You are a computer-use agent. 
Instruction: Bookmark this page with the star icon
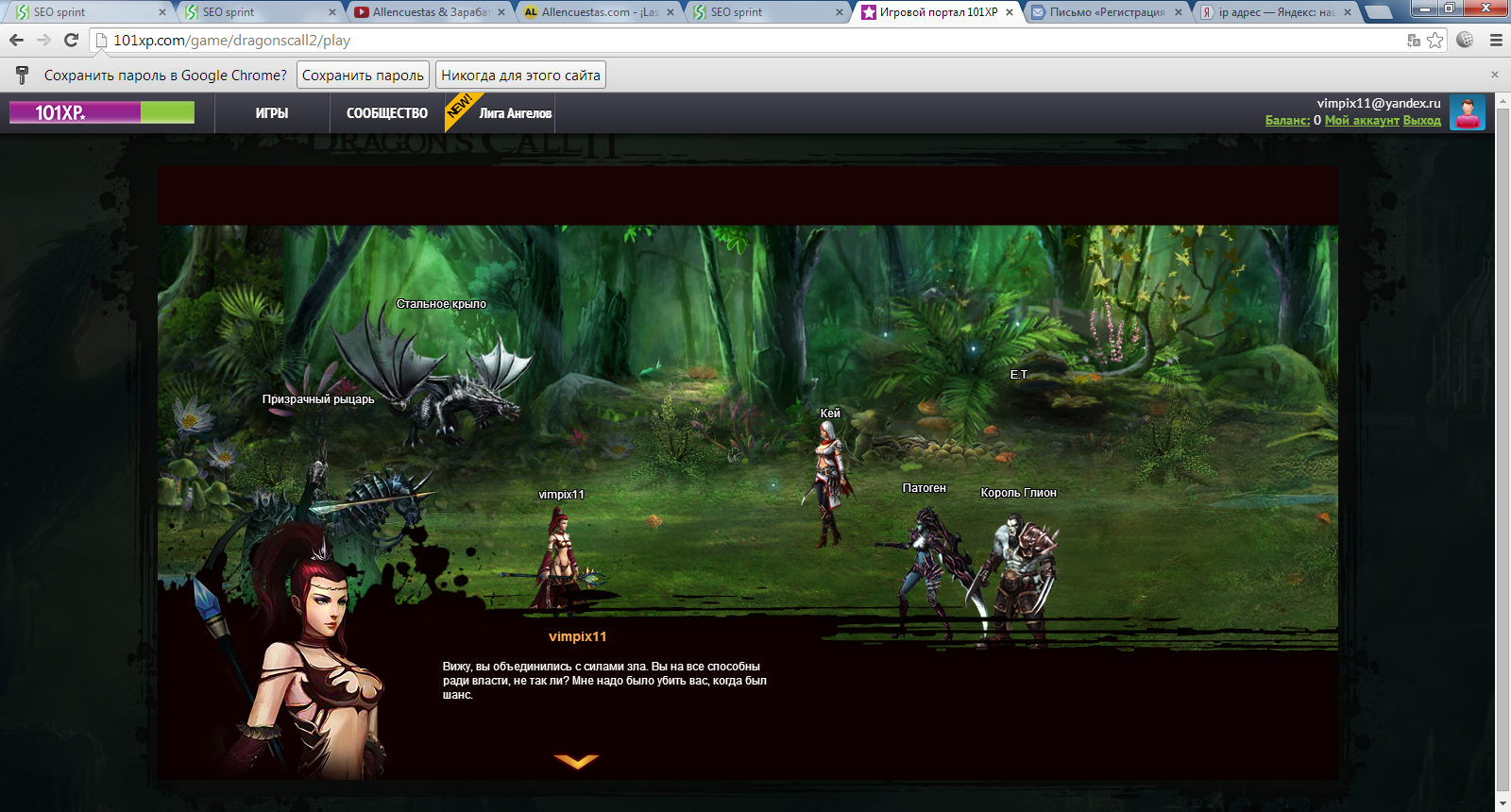[1435, 40]
